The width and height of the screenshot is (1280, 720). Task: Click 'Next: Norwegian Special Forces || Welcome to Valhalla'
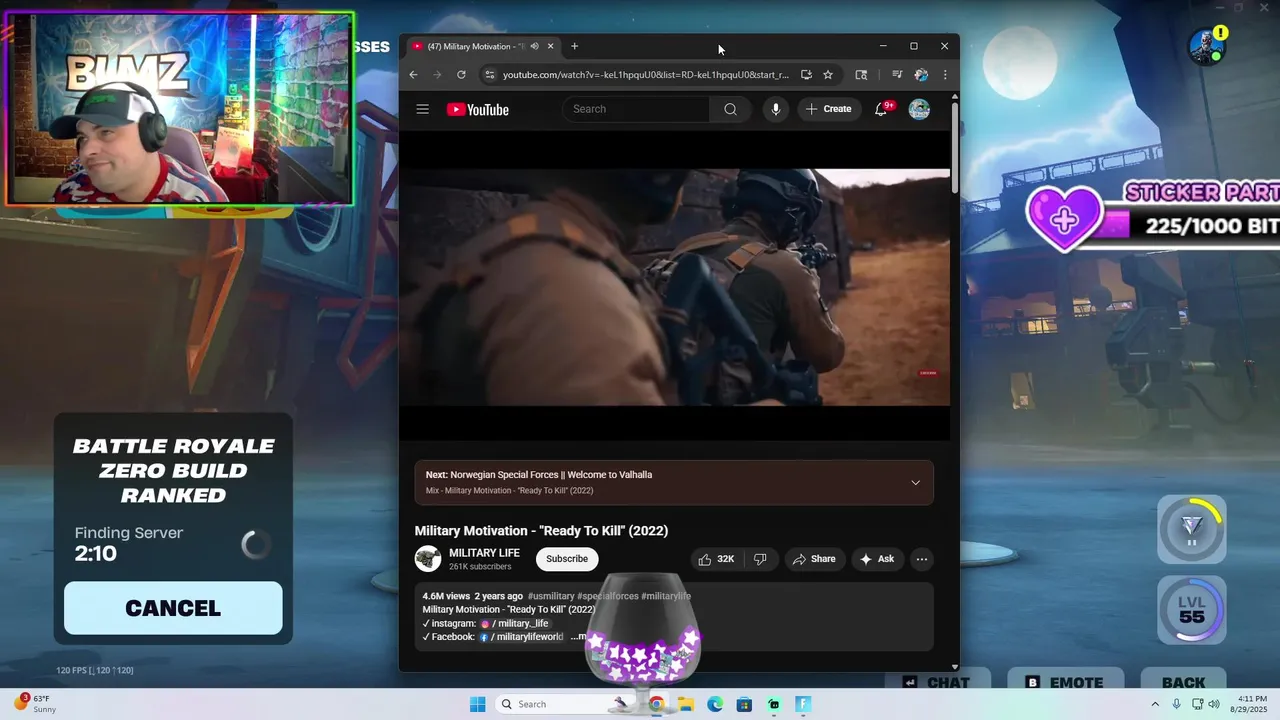point(539,475)
